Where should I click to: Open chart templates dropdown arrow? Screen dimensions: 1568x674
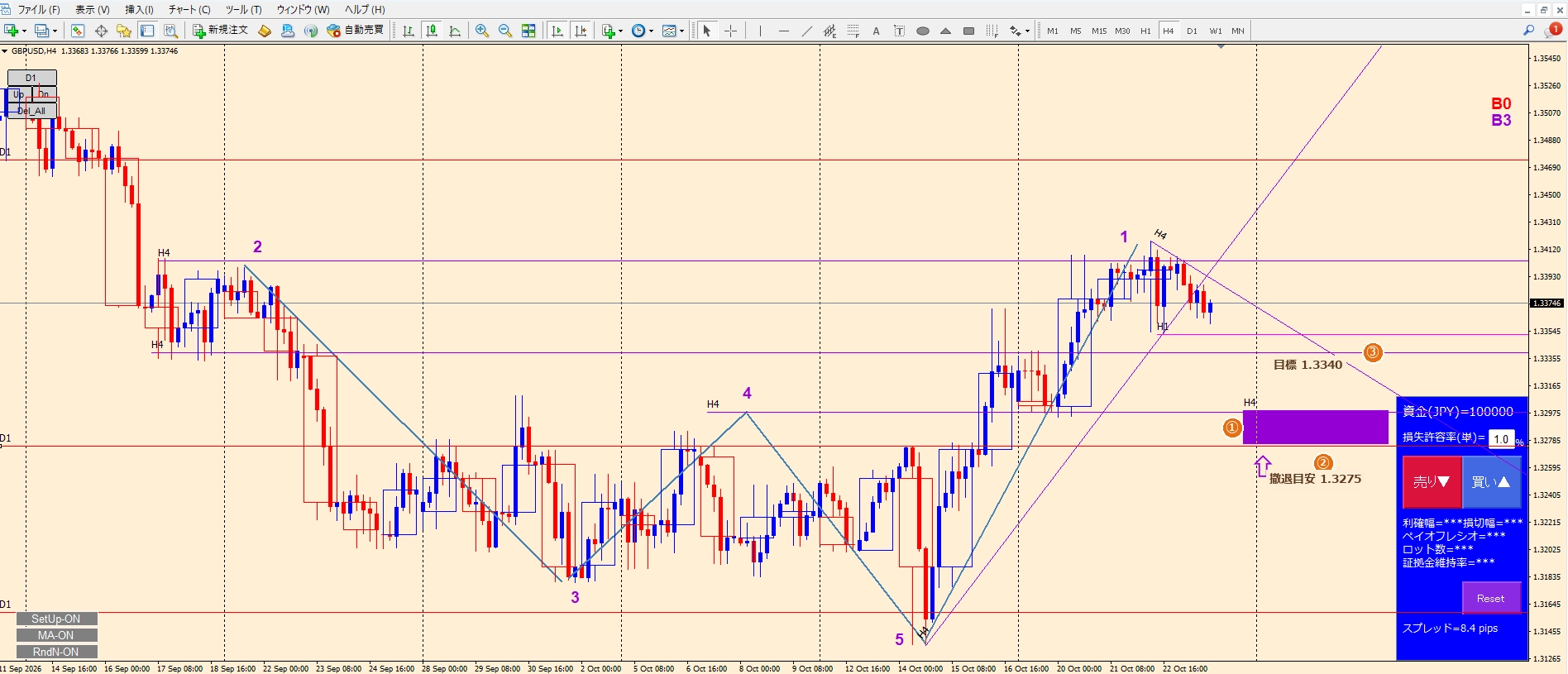681,31
